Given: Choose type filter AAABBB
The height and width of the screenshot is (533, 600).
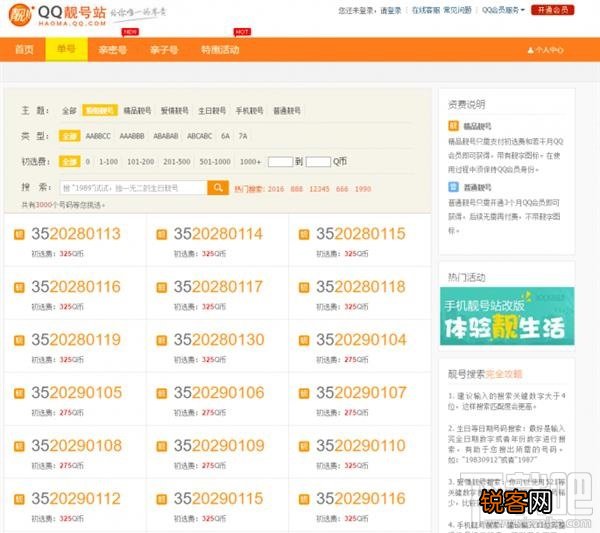Looking at the screenshot, I should [132, 136].
